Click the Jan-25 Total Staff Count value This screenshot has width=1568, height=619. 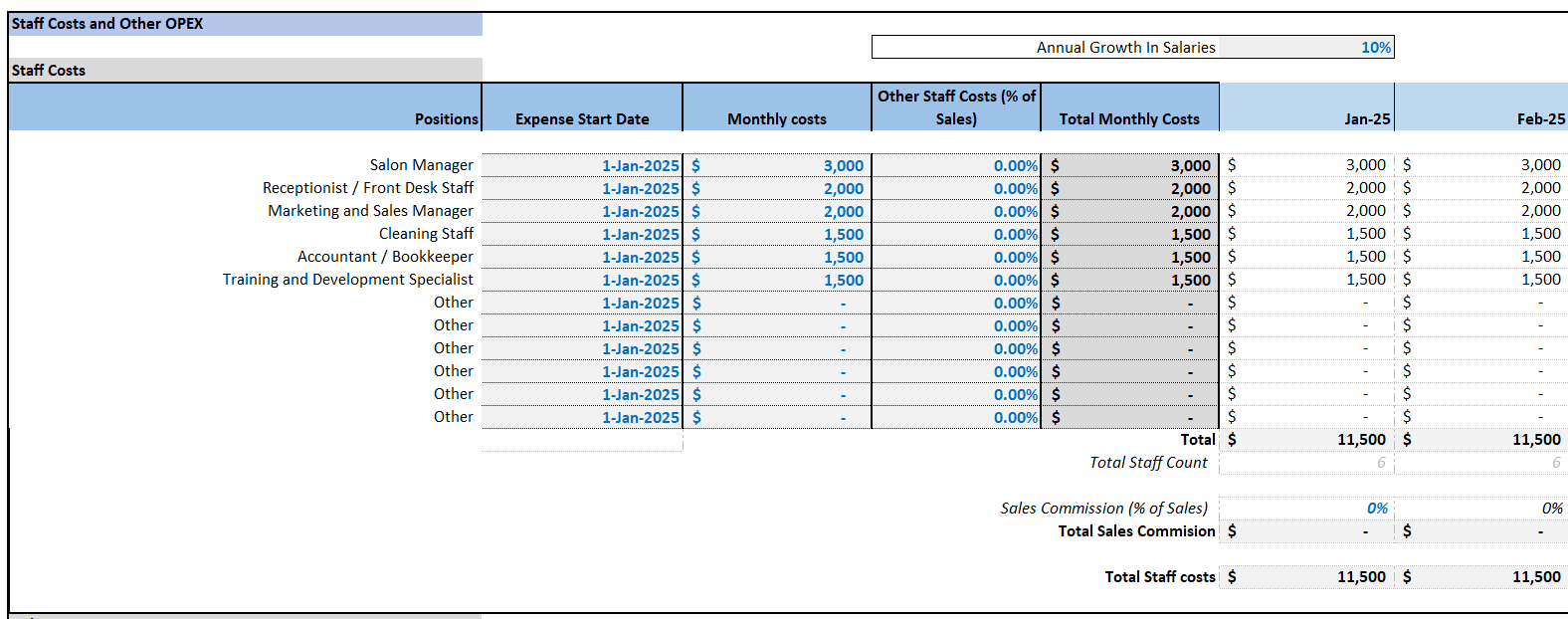tap(1306, 463)
